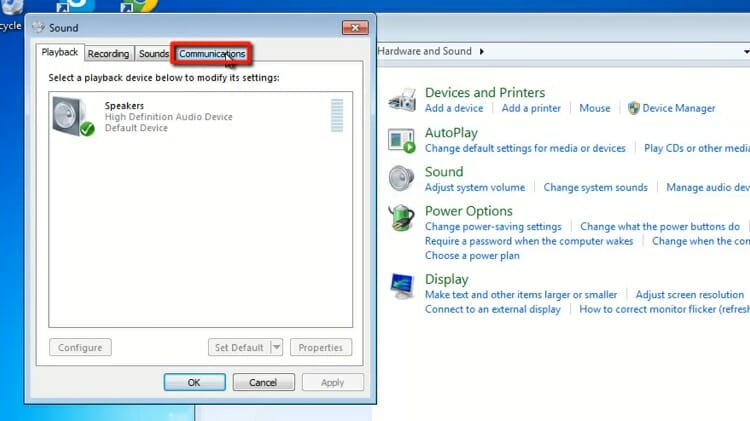Open the Set Default dropdown arrow
This screenshot has height=421, width=750.
pos(276,347)
